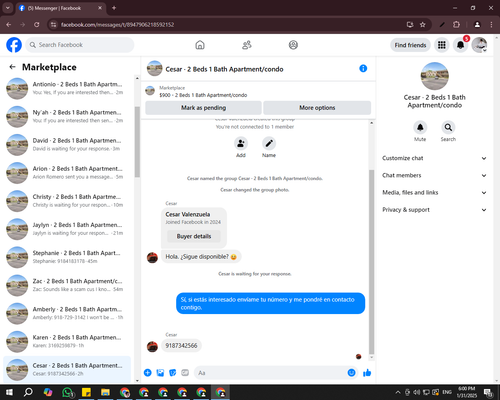
Task: Open the Friends icon in top navigation
Action: [x=247, y=45]
